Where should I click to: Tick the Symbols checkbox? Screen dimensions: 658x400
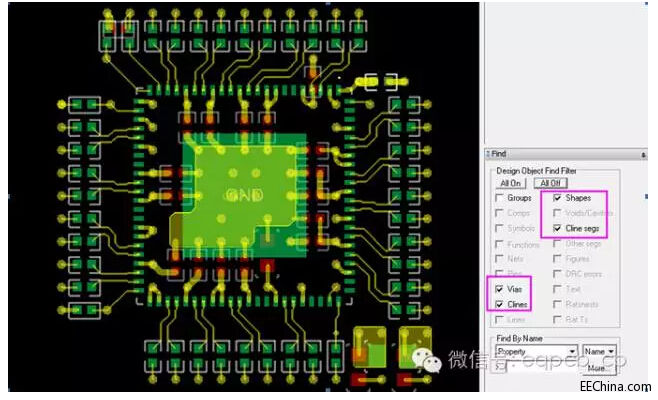coord(500,228)
